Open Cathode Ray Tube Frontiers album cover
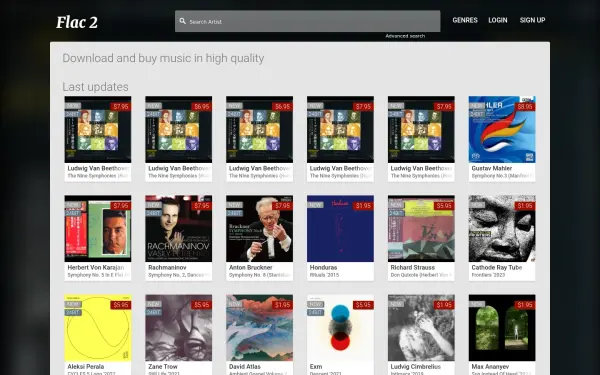The height and width of the screenshot is (375, 600). 502,228
